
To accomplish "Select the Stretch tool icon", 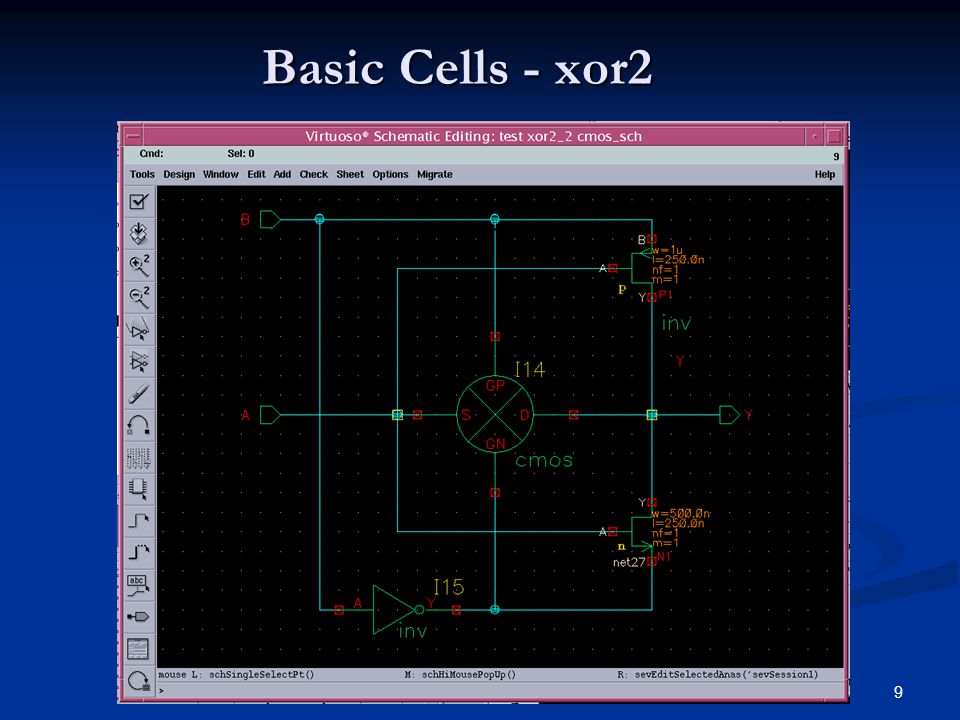I will pos(139,329).
